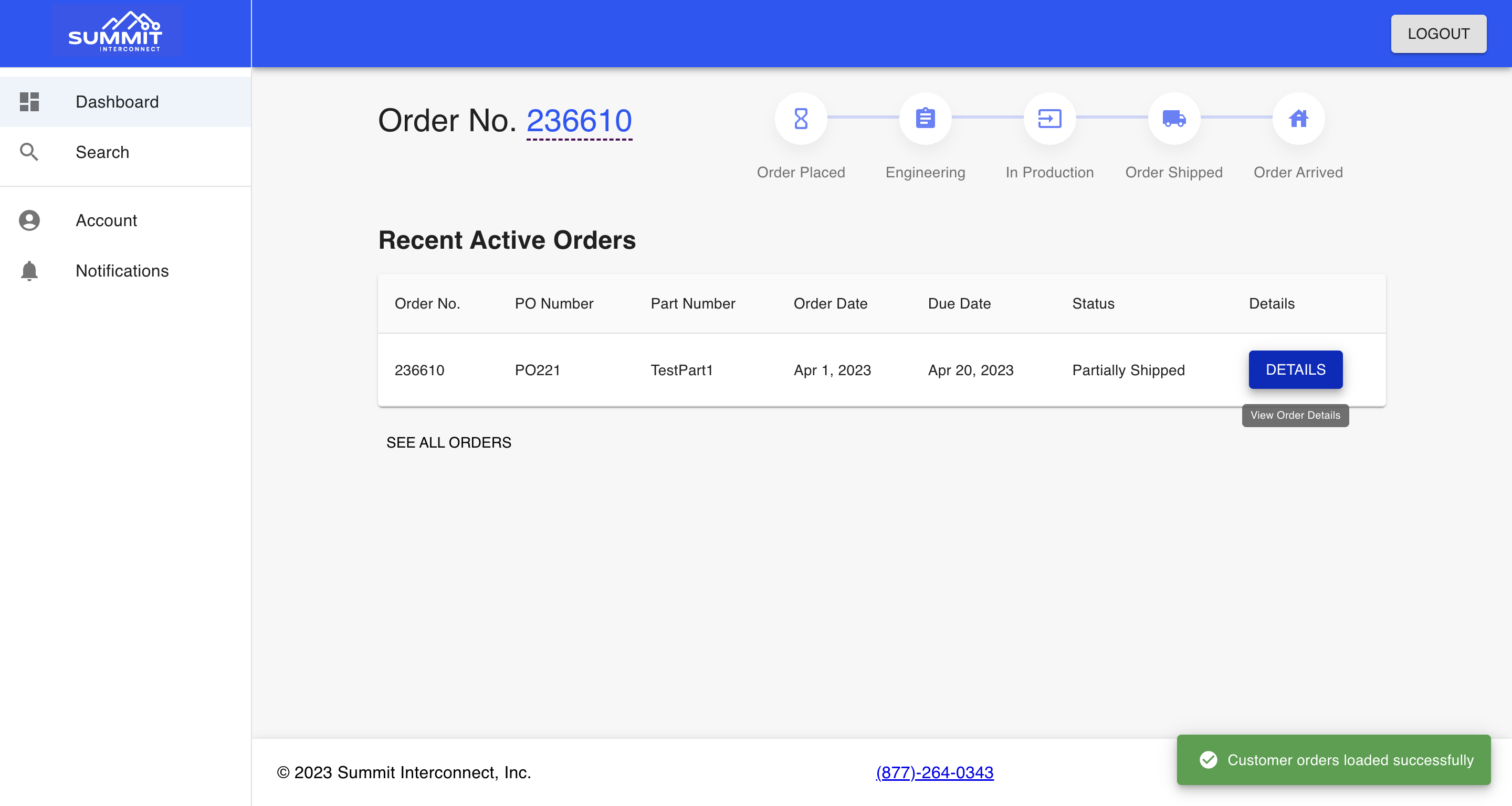Open DETAILS for order 236610
Image resolution: width=1512 pixels, height=806 pixels.
(1295, 369)
